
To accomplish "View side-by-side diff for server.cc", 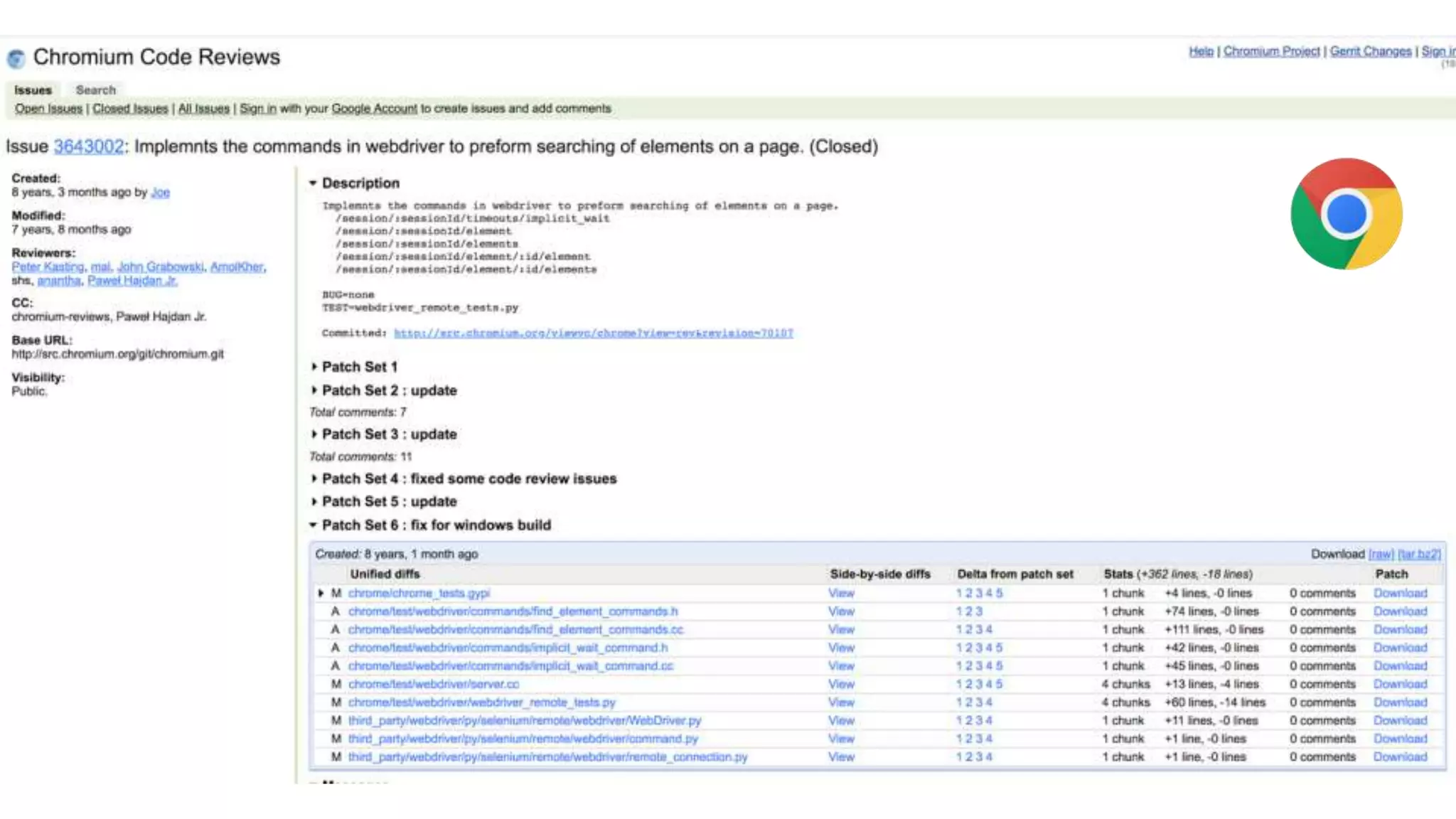I will pos(841,684).
